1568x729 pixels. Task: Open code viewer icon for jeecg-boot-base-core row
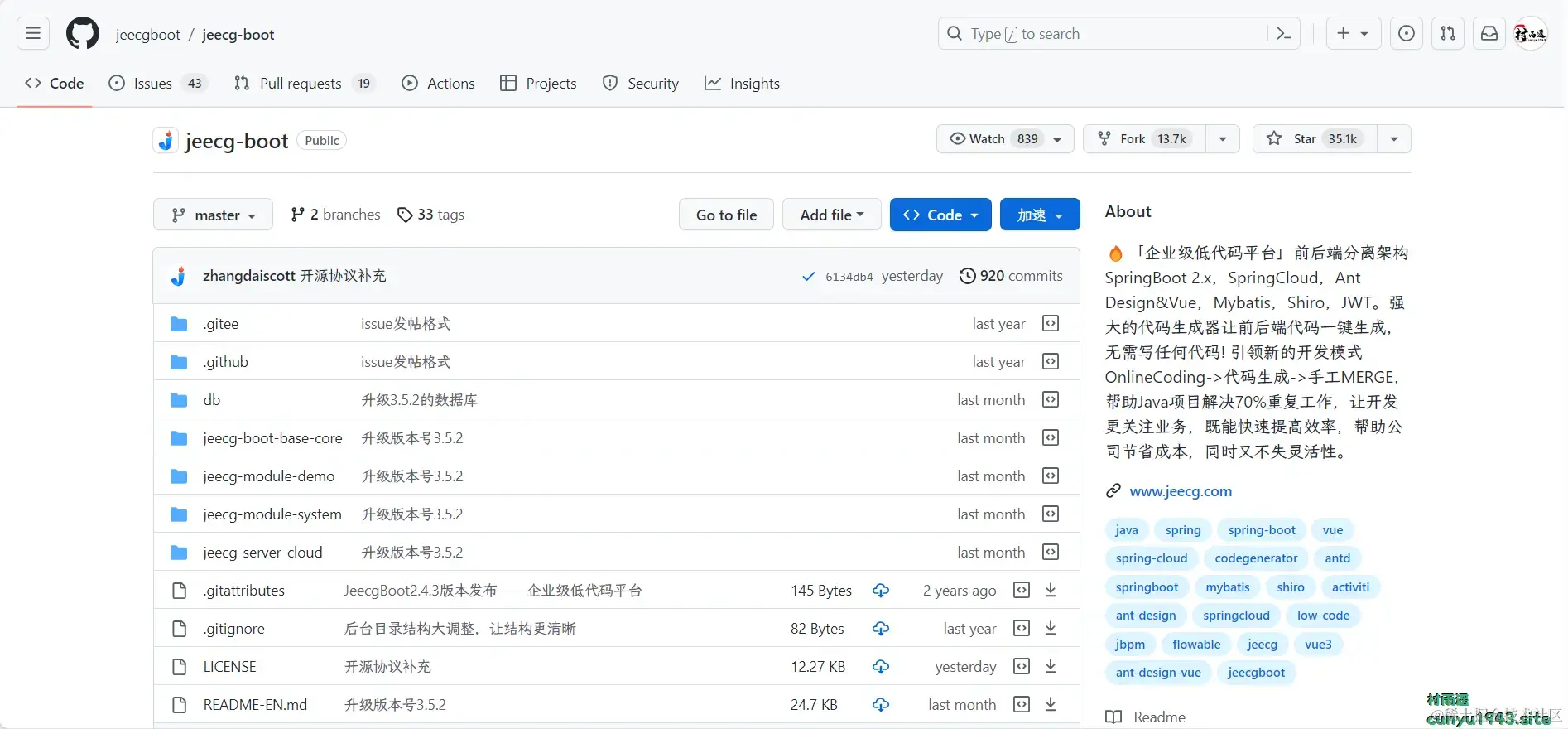pos(1051,437)
